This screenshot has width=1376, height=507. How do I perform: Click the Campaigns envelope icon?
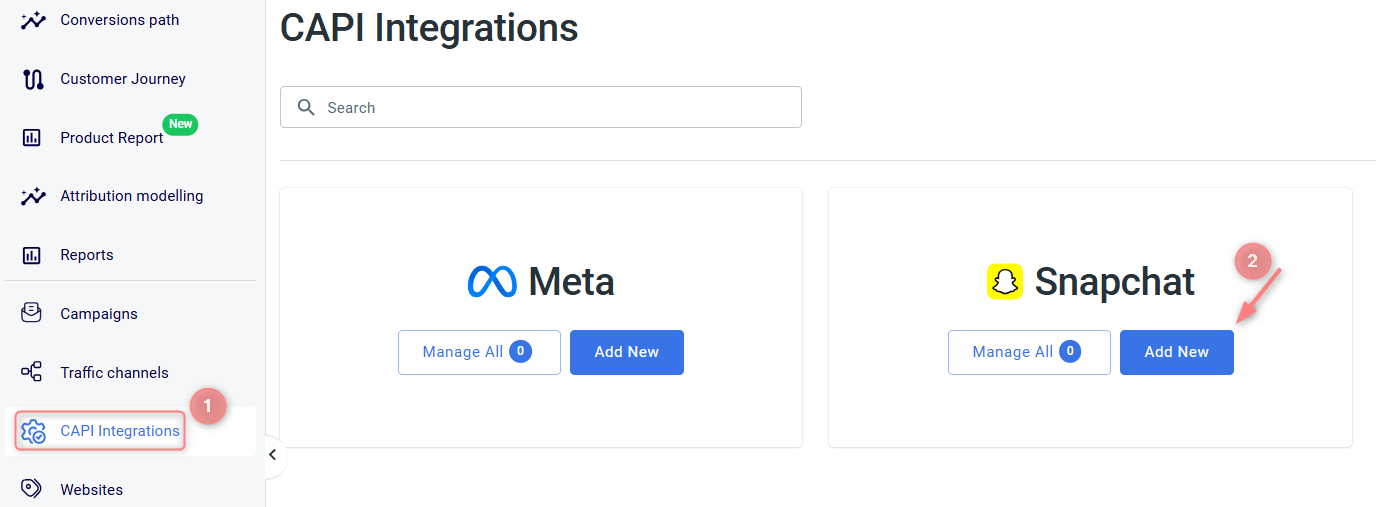click(32, 313)
